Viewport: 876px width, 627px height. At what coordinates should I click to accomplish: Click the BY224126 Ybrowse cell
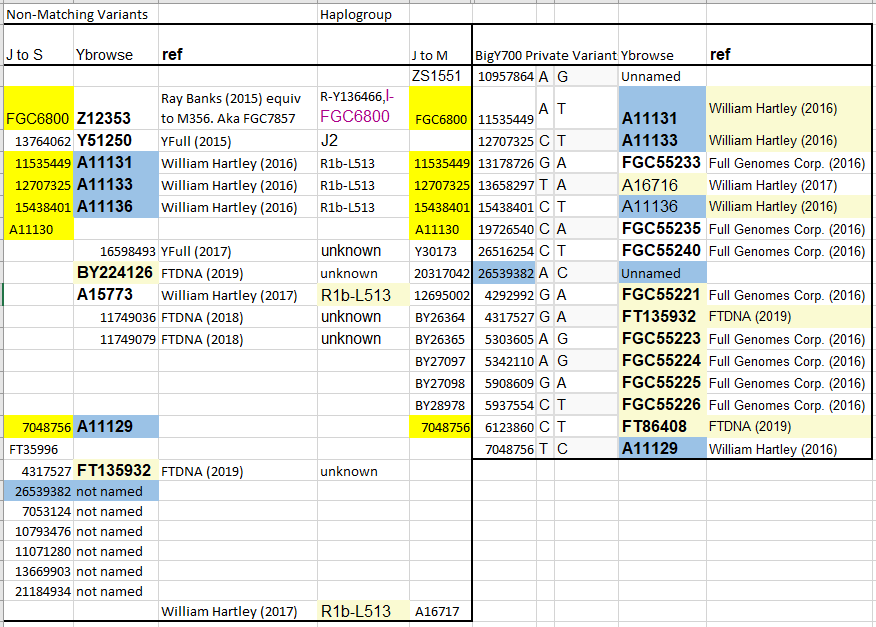point(116,273)
